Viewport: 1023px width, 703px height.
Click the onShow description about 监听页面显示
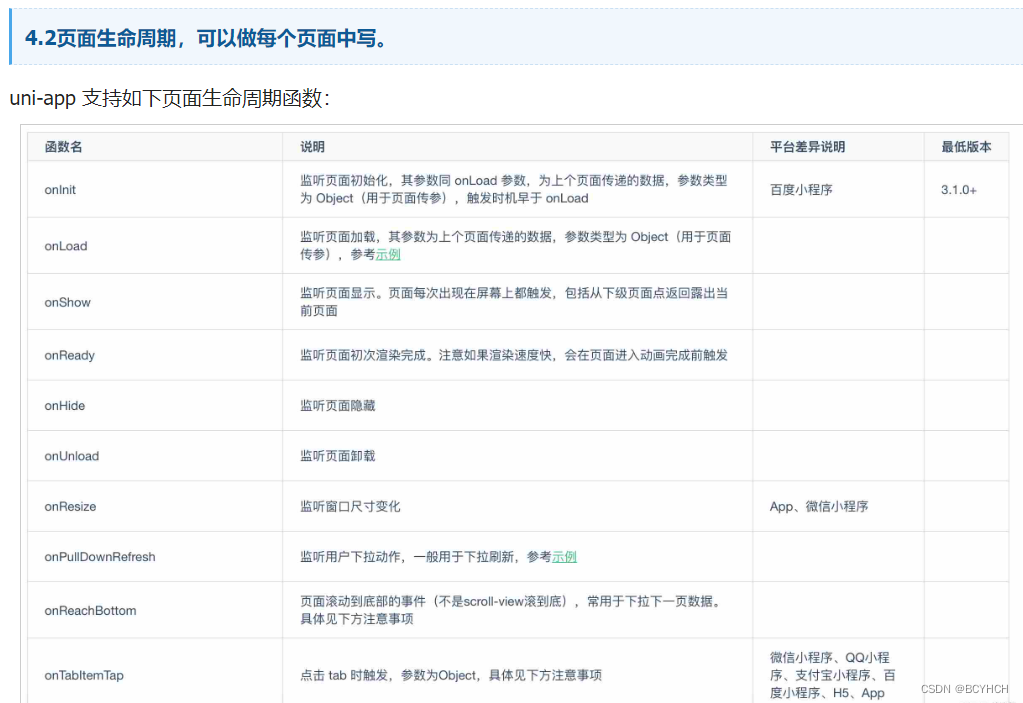pyautogui.click(x=514, y=302)
